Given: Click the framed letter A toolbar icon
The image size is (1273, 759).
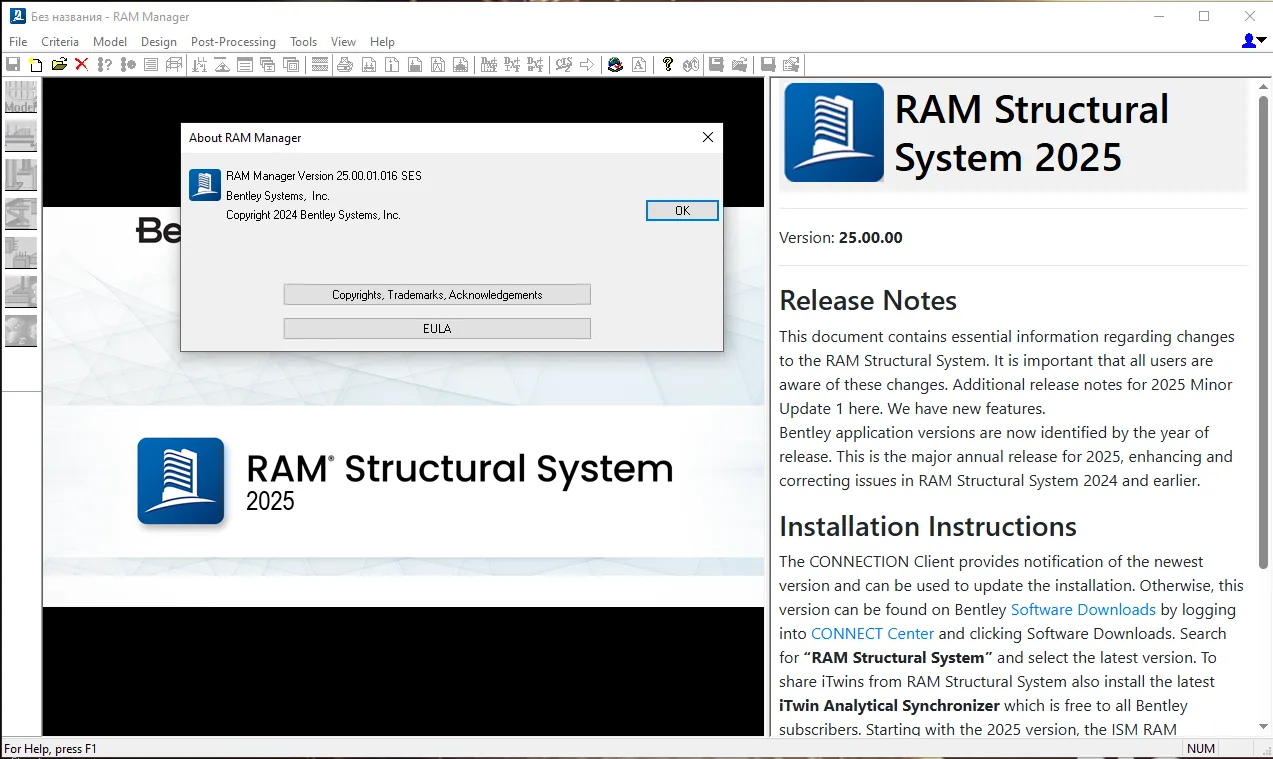Looking at the screenshot, I should pos(639,65).
